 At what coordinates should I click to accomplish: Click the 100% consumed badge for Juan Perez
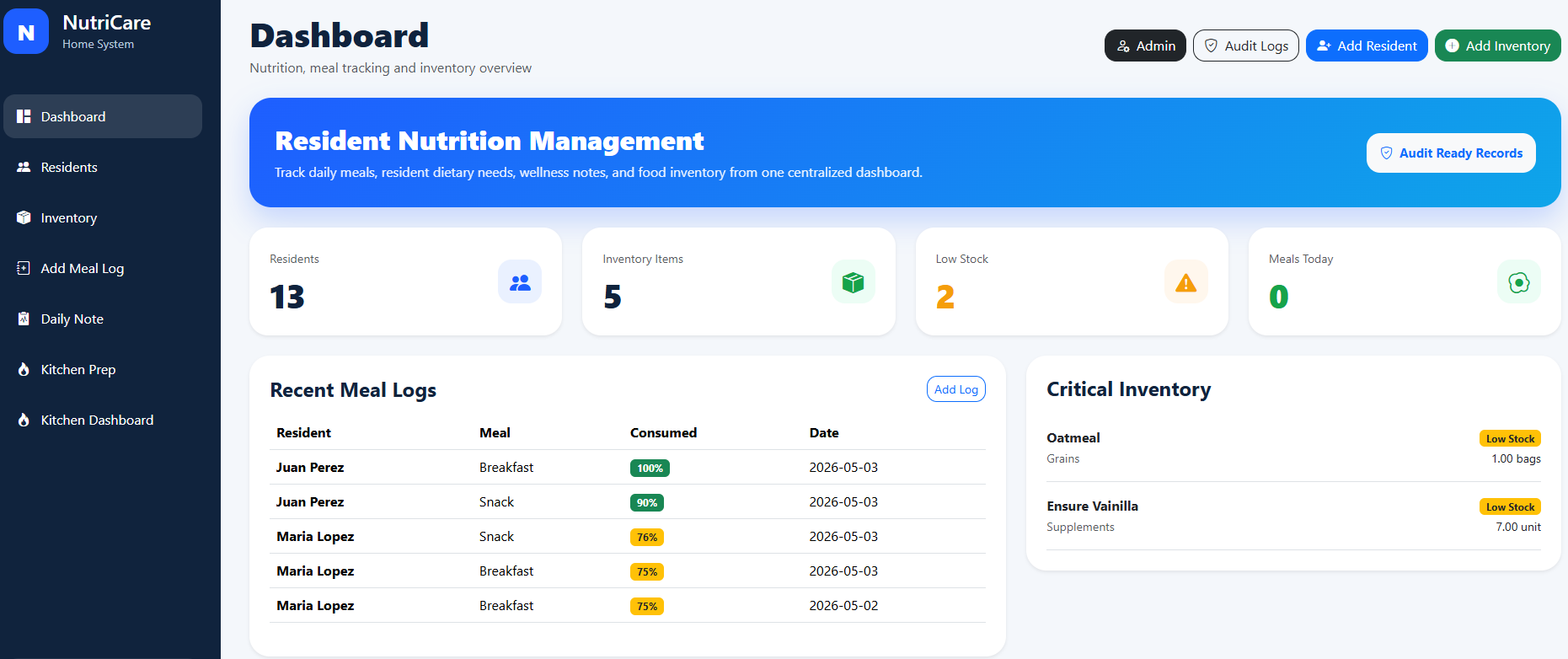pos(650,468)
